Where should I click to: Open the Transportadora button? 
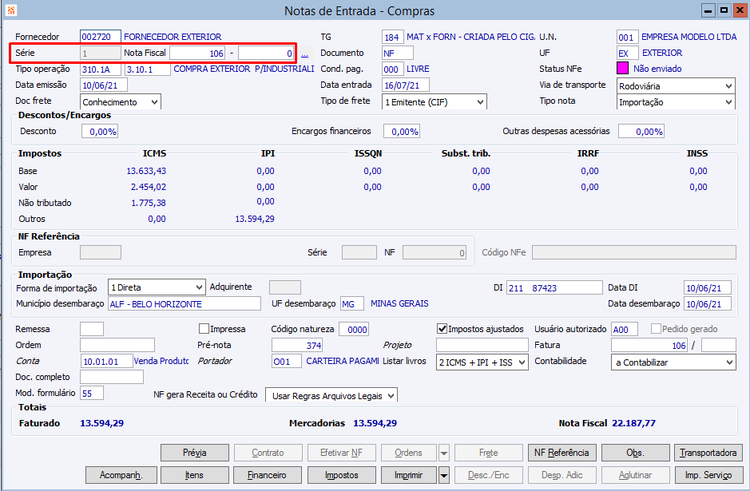[x=708, y=453]
